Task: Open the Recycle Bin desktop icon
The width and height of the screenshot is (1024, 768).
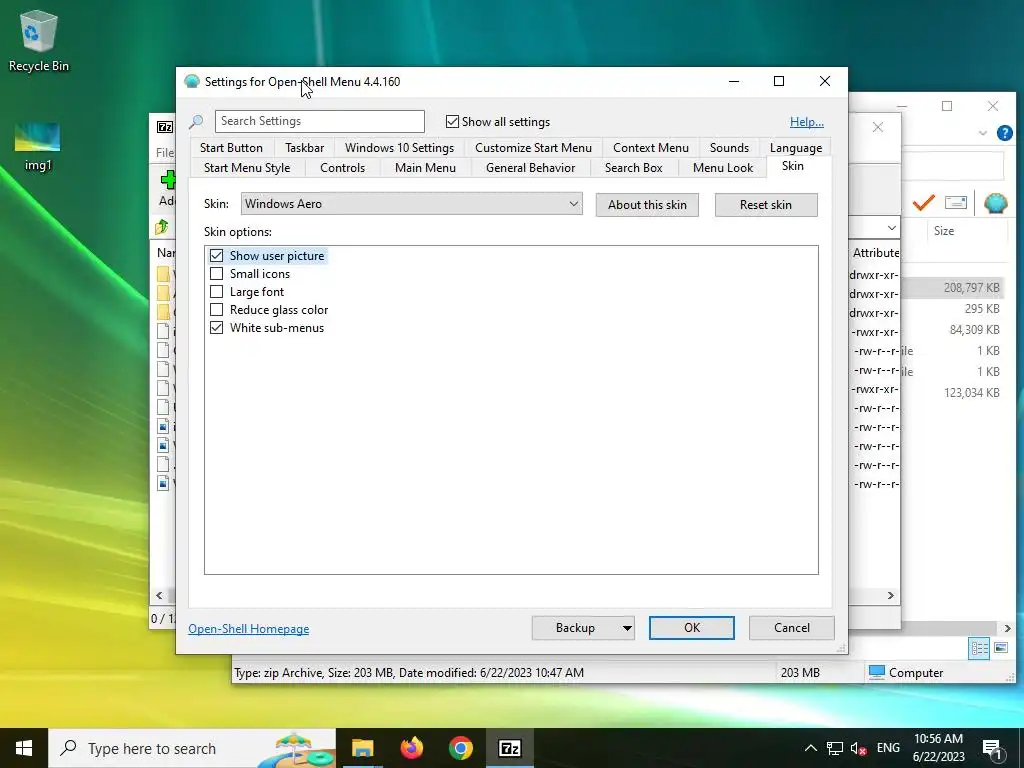Action: coord(39,40)
